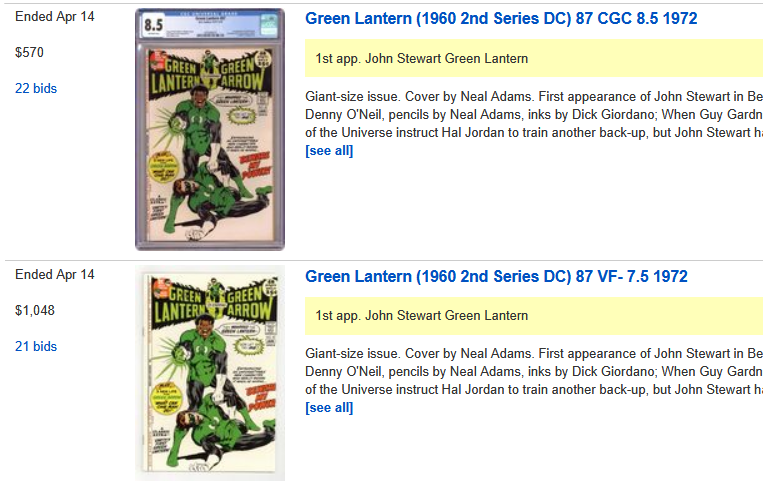
Task: Expand [see all] for the VF- 7.5 description
Action: point(329,408)
